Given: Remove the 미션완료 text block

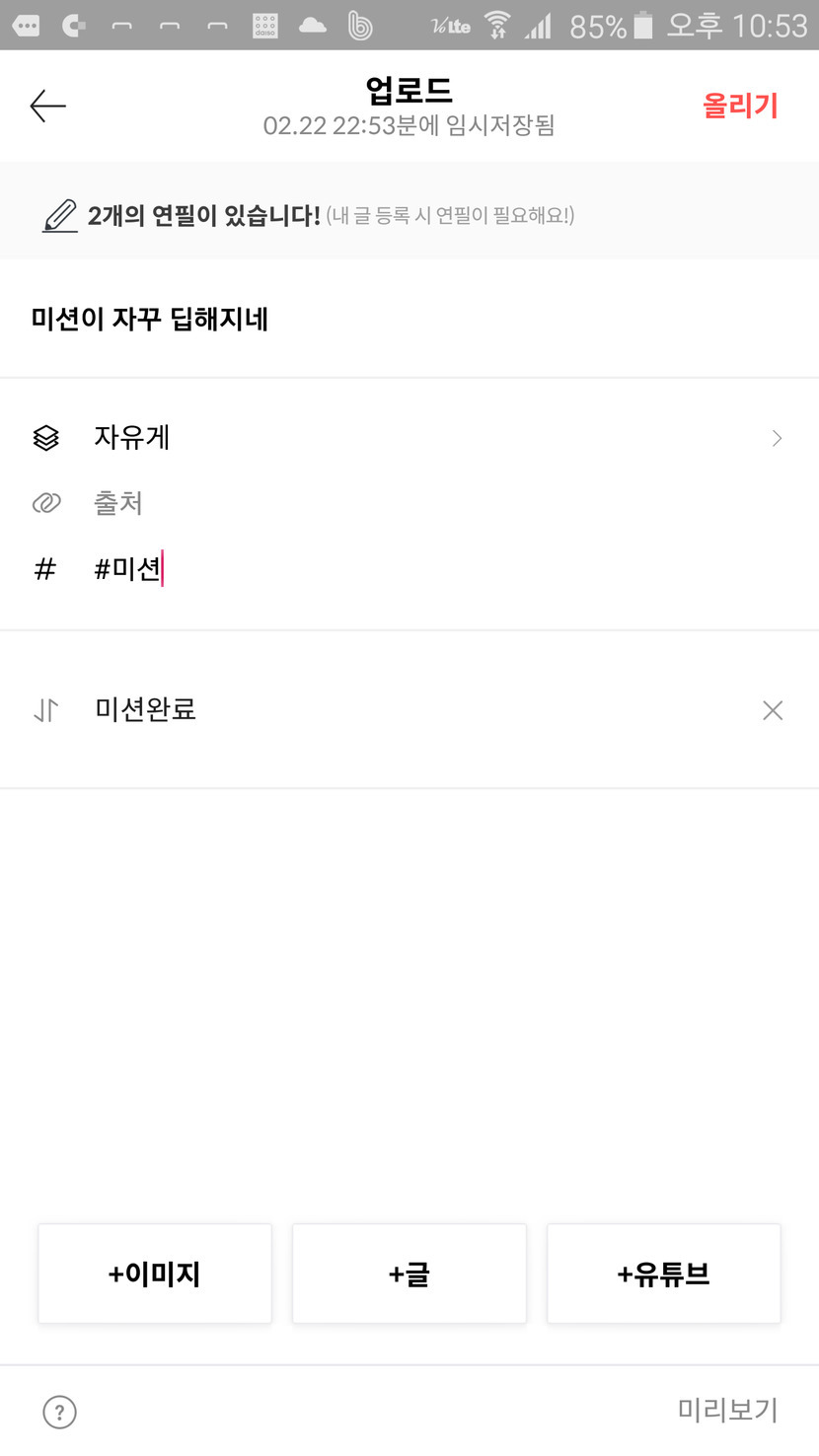Looking at the screenshot, I should click(x=773, y=710).
